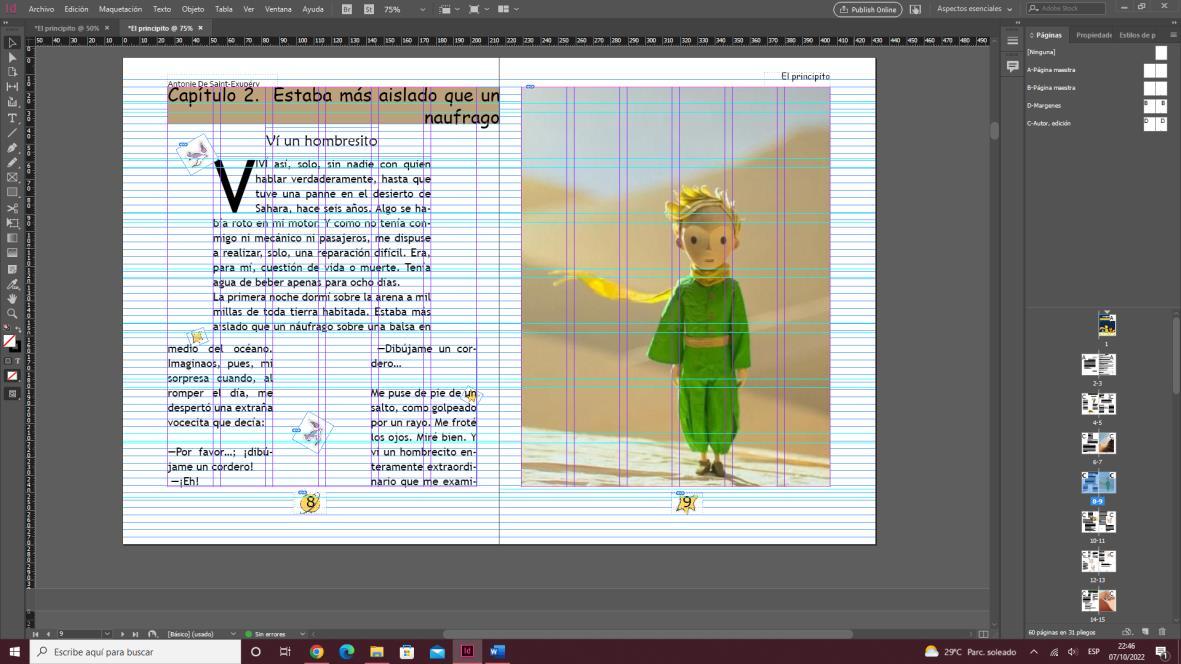The image size is (1181, 664).
Task: Open Adobe Bridge via Br icon
Action: [x=347, y=9]
